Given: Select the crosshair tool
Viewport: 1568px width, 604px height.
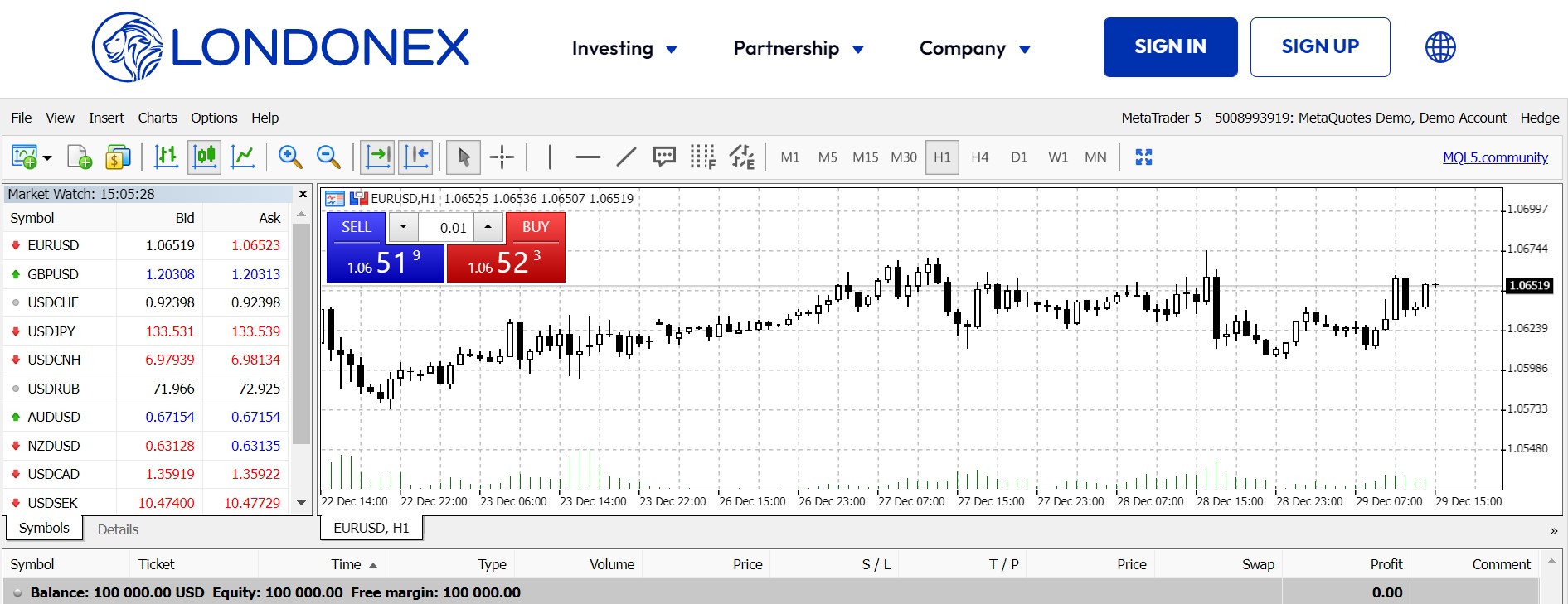Looking at the screenshot, I should [502, 157].
